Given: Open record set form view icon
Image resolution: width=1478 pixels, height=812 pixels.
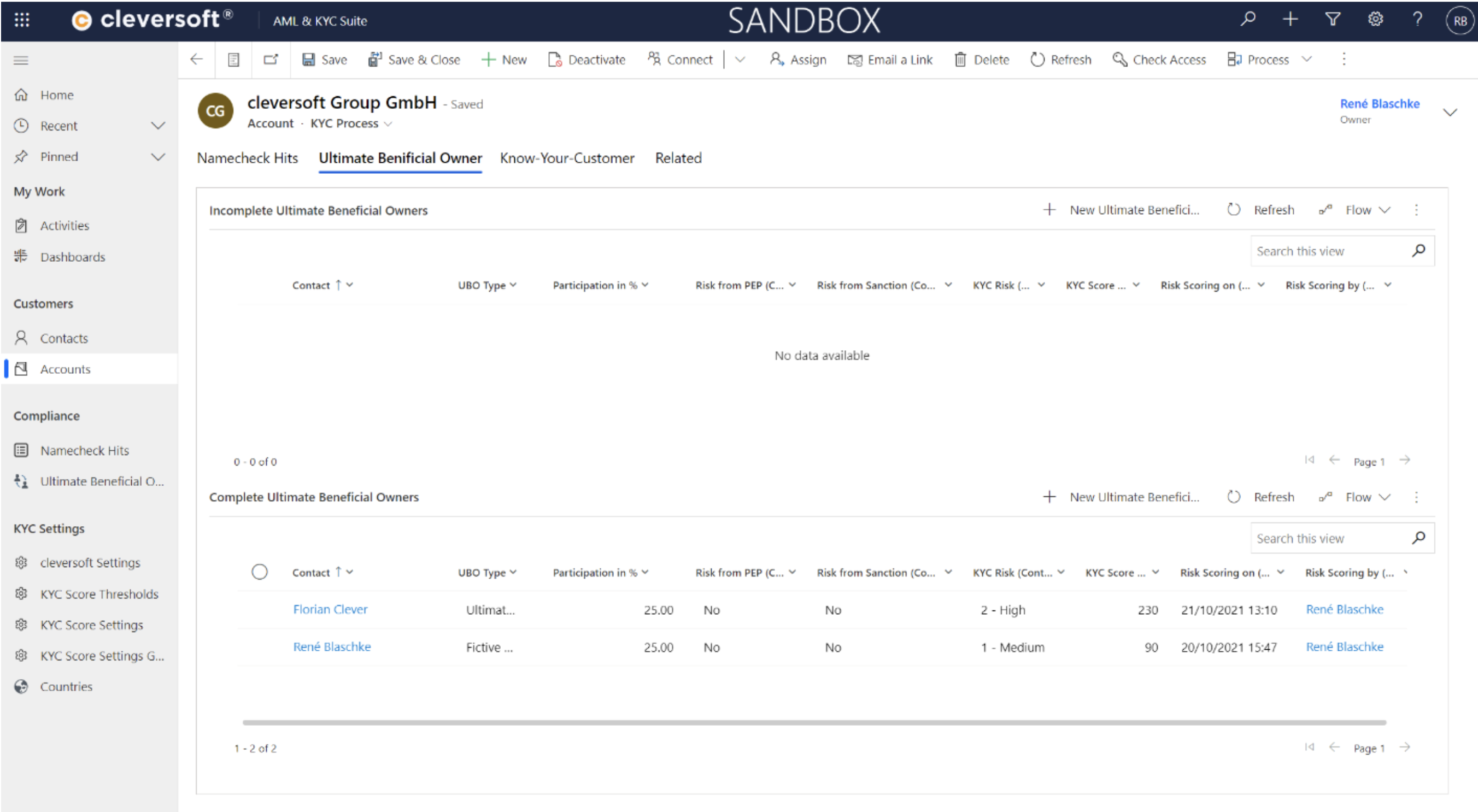Looking at the screenshot, I should tap(233, 60).
